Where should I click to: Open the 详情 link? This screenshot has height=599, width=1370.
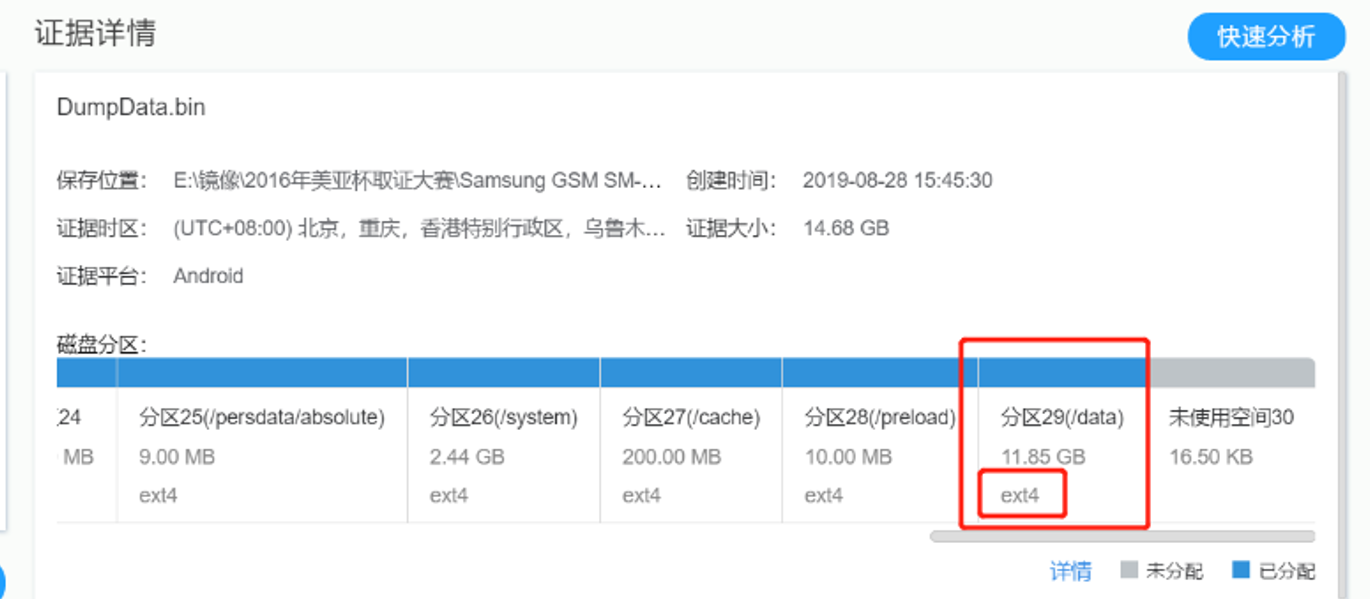tap(1070, 571)
